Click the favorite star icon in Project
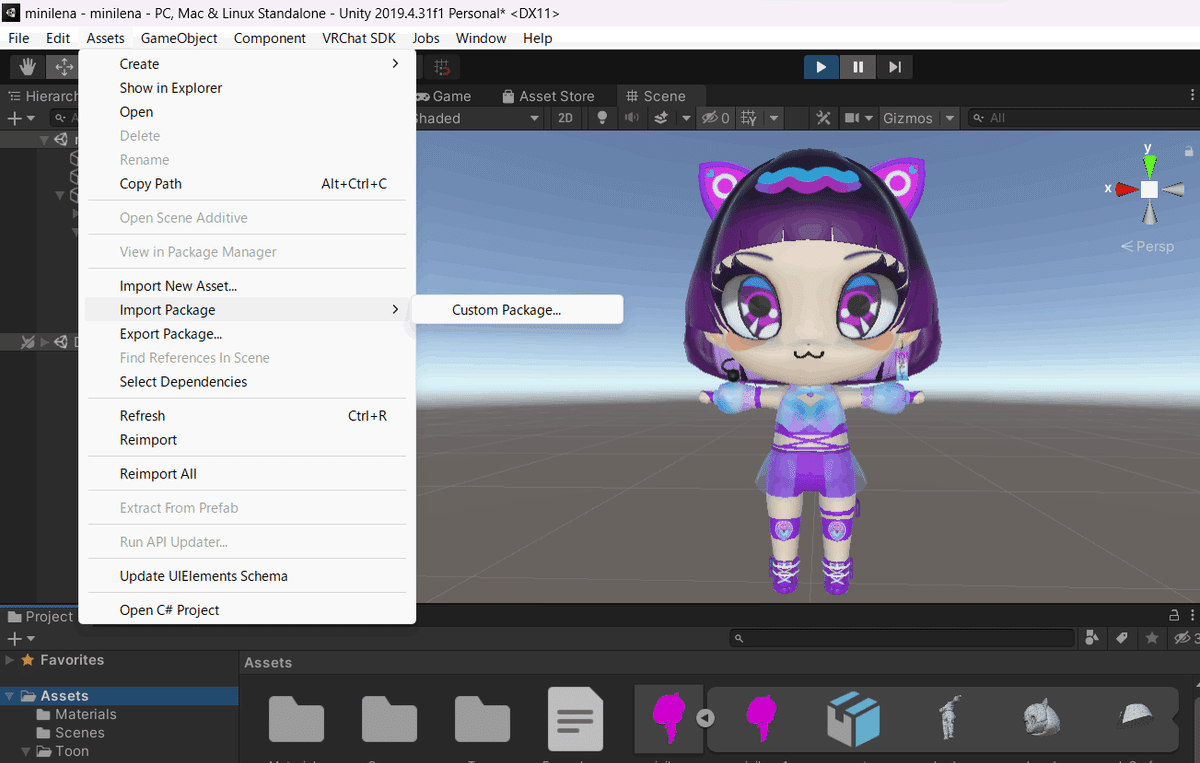 pos(1152,638)
